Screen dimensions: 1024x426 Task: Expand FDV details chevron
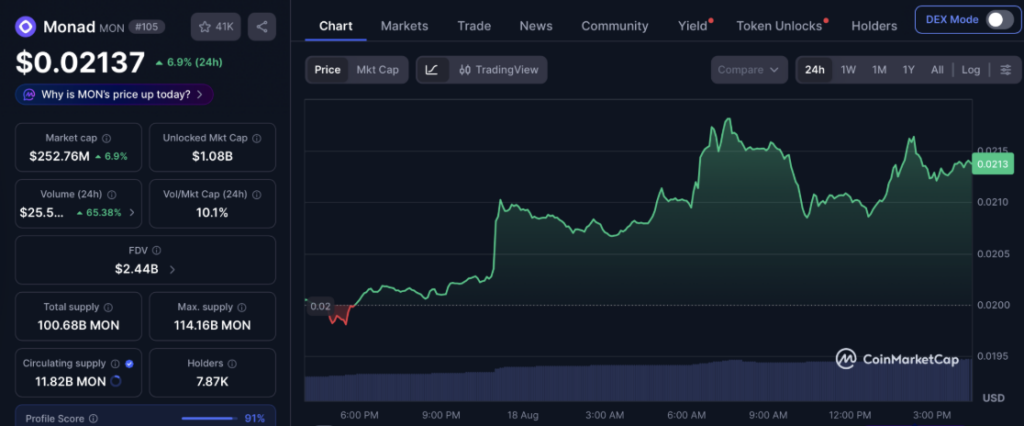tap(172, 269)
